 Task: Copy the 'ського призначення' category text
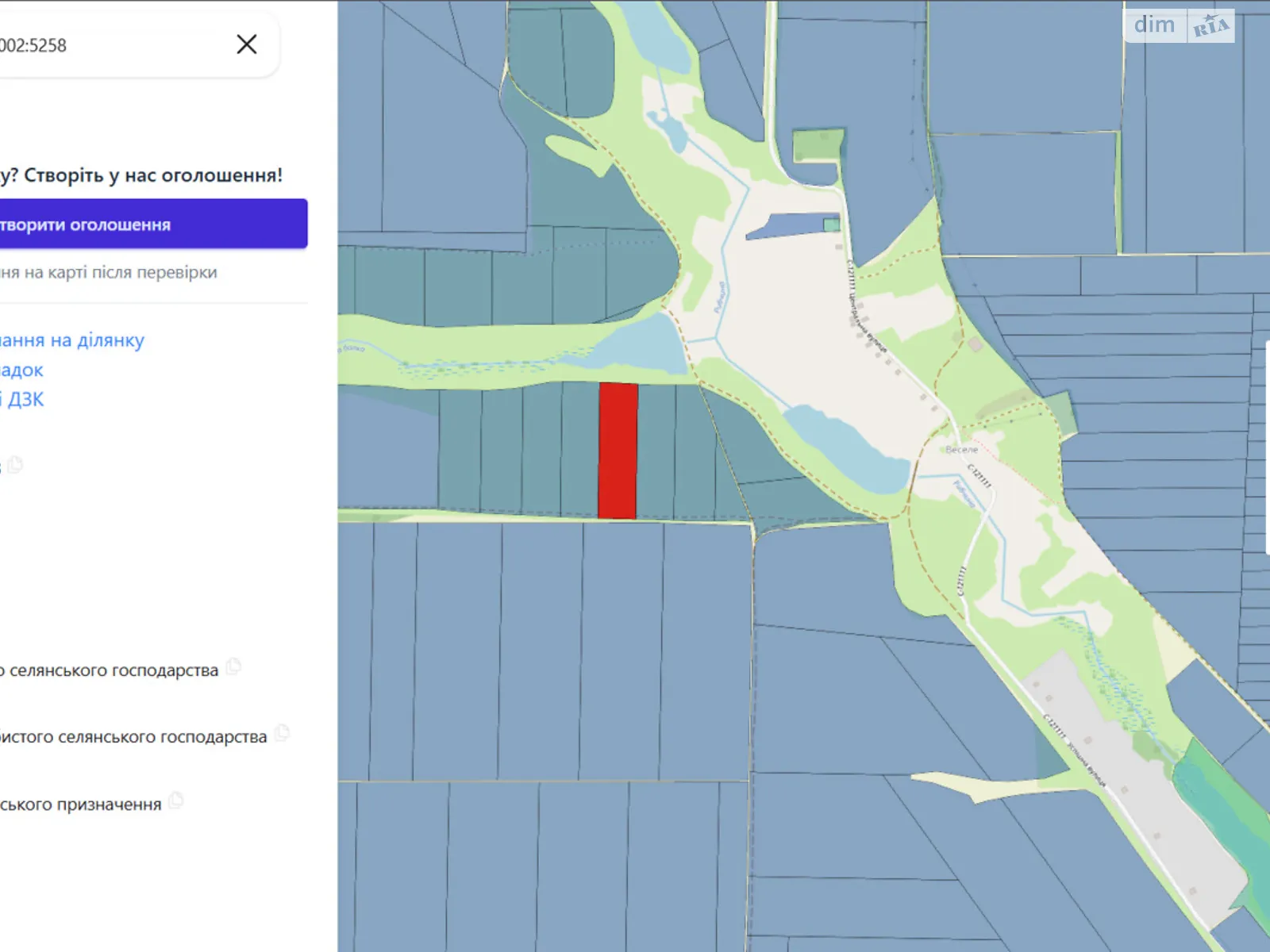point(176,801)
